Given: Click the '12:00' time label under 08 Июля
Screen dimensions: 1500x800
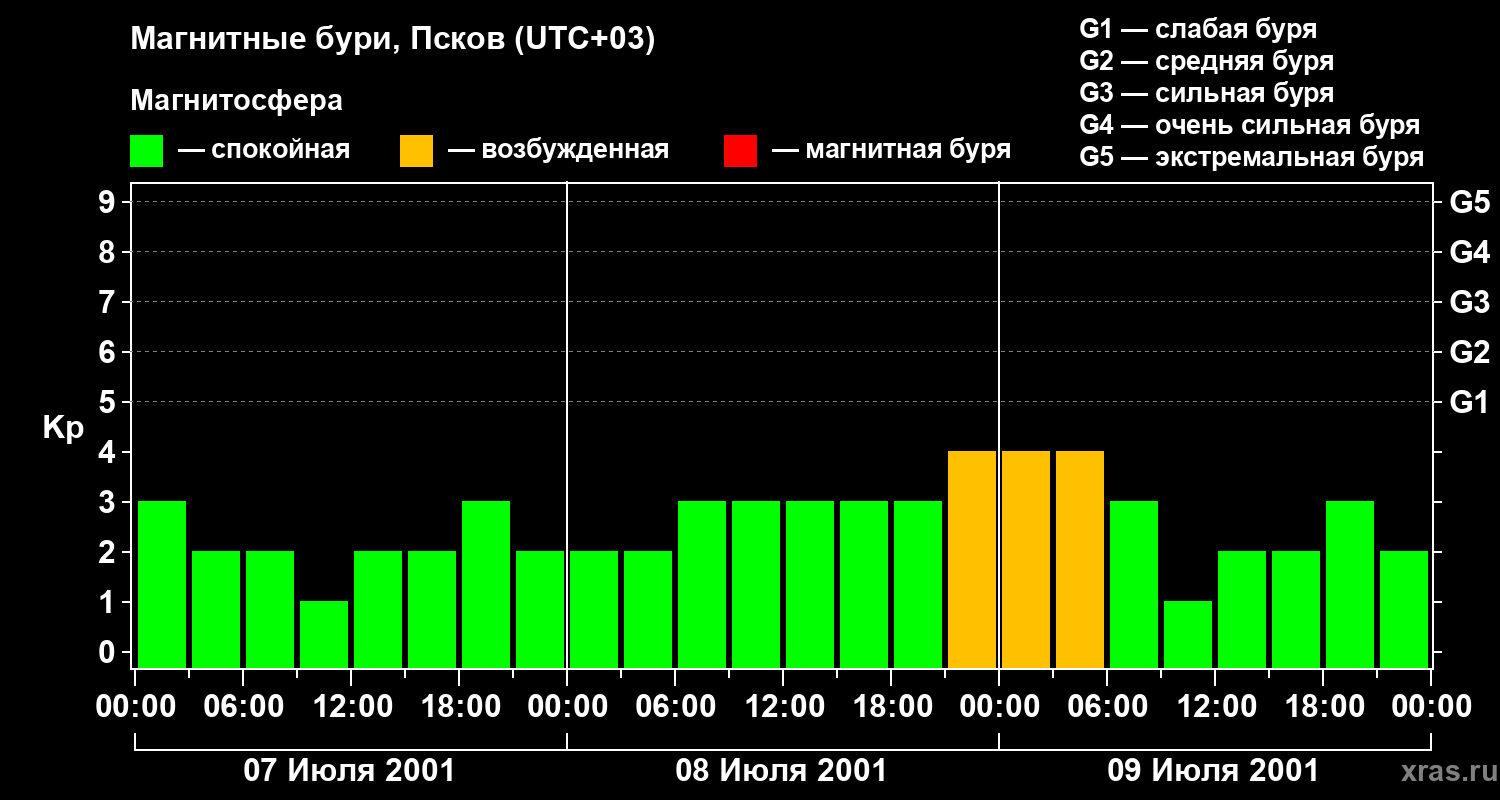Looking at the screenshot, I should click(x=783, y=707).
